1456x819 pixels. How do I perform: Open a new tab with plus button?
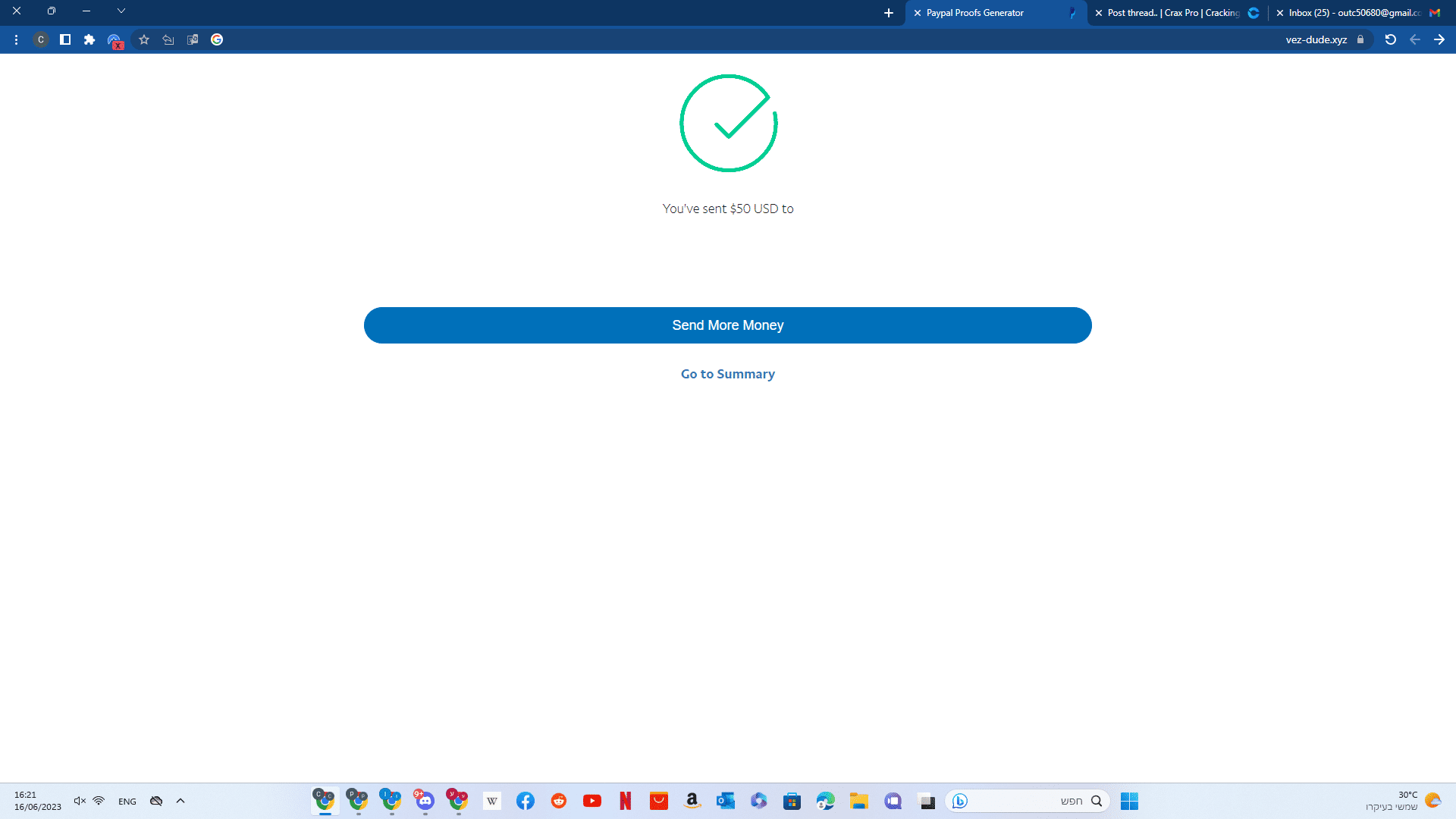(x=889, y=13)
